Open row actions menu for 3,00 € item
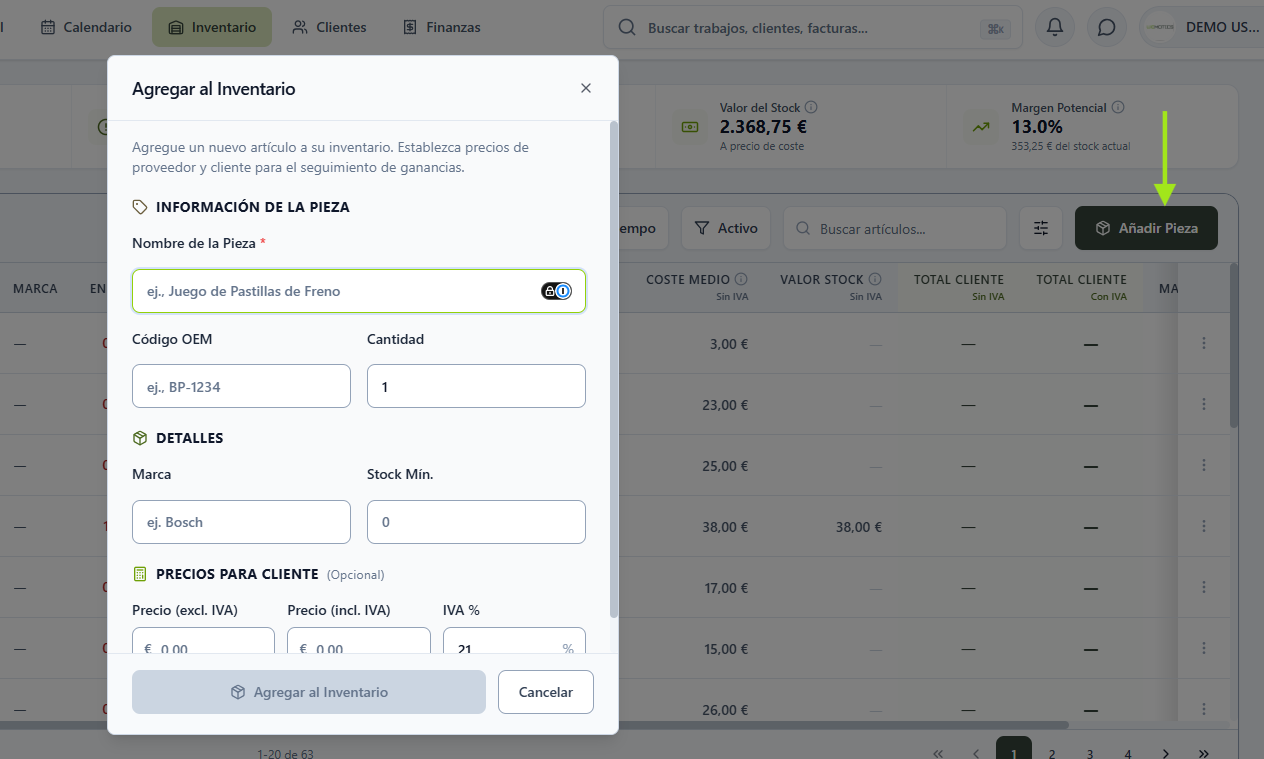1264x759 pixels. click(x=1204, y=343)
